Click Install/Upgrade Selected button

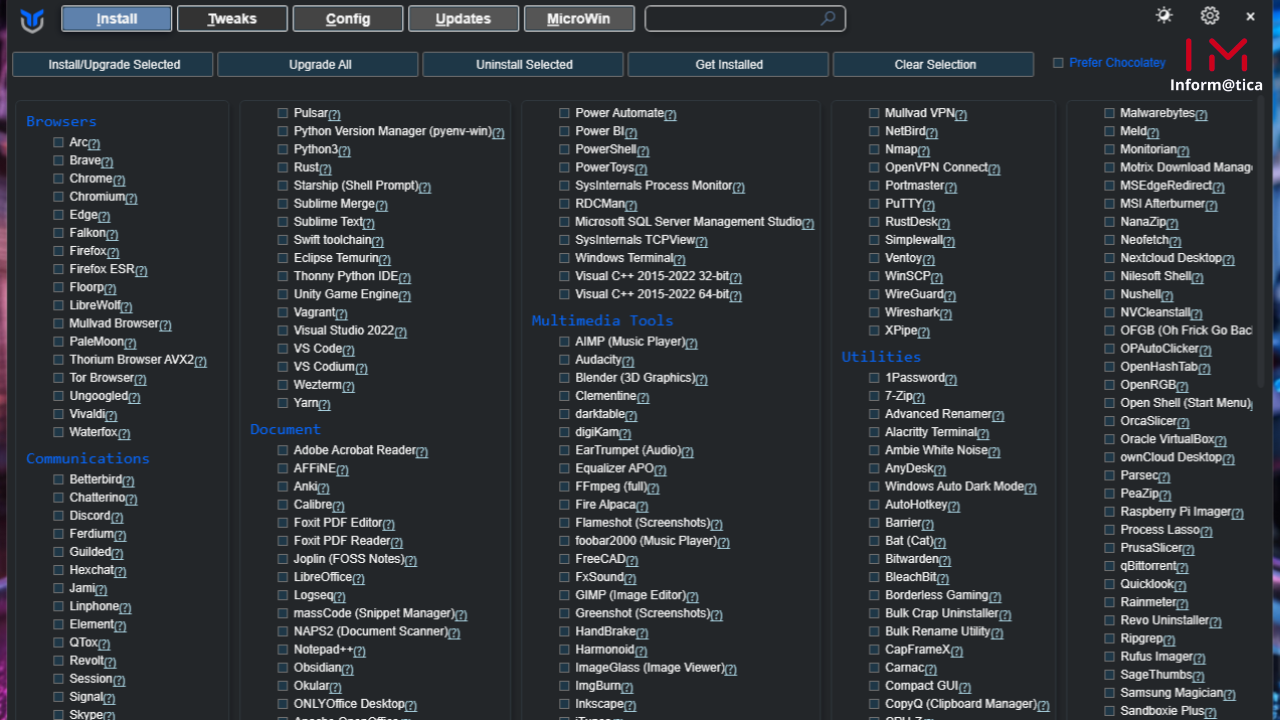point(113,64)
